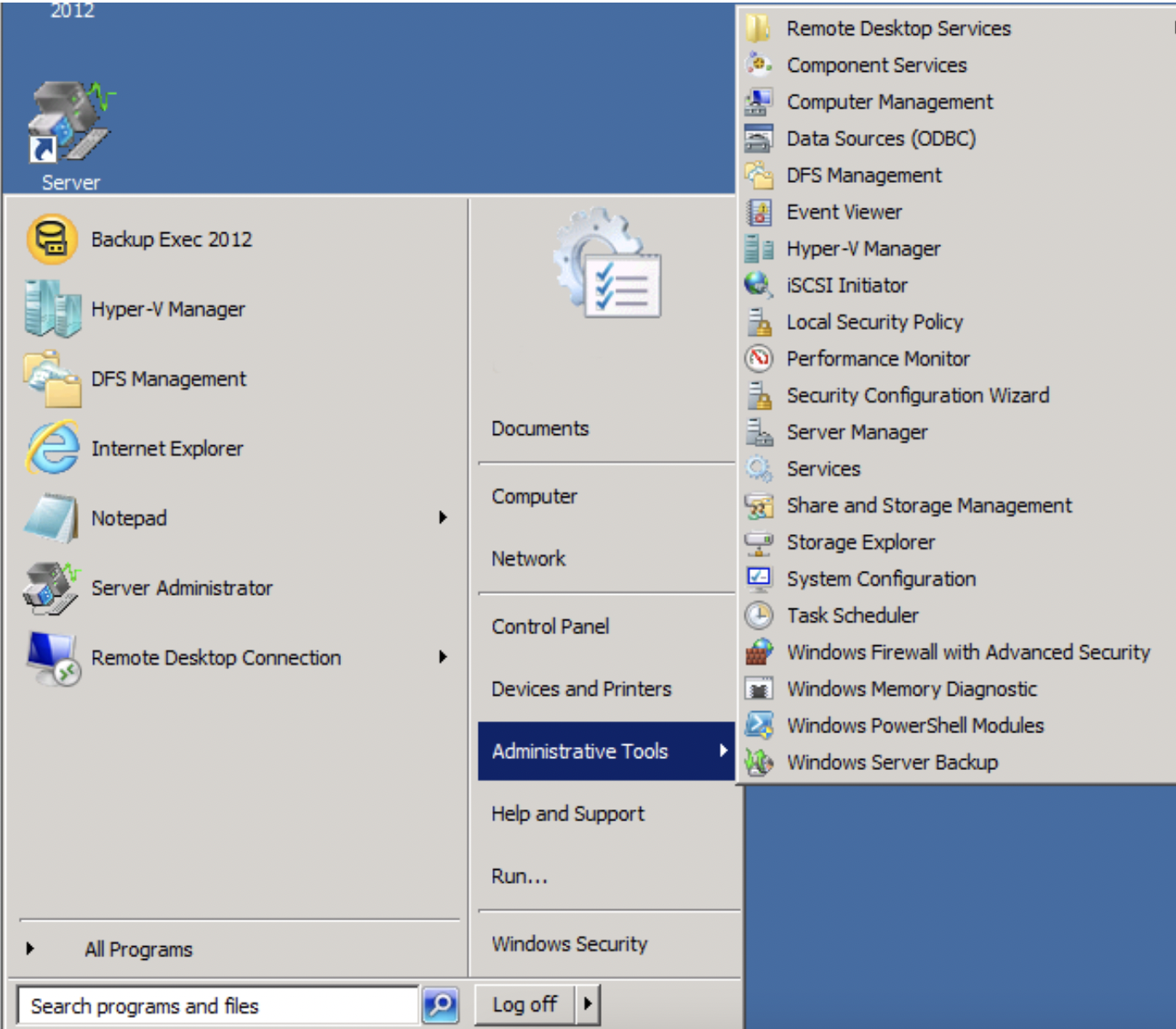Screen dimensions: 1176x1029
Task: Click the Search programs and files field
Action: click(218, 1006)
